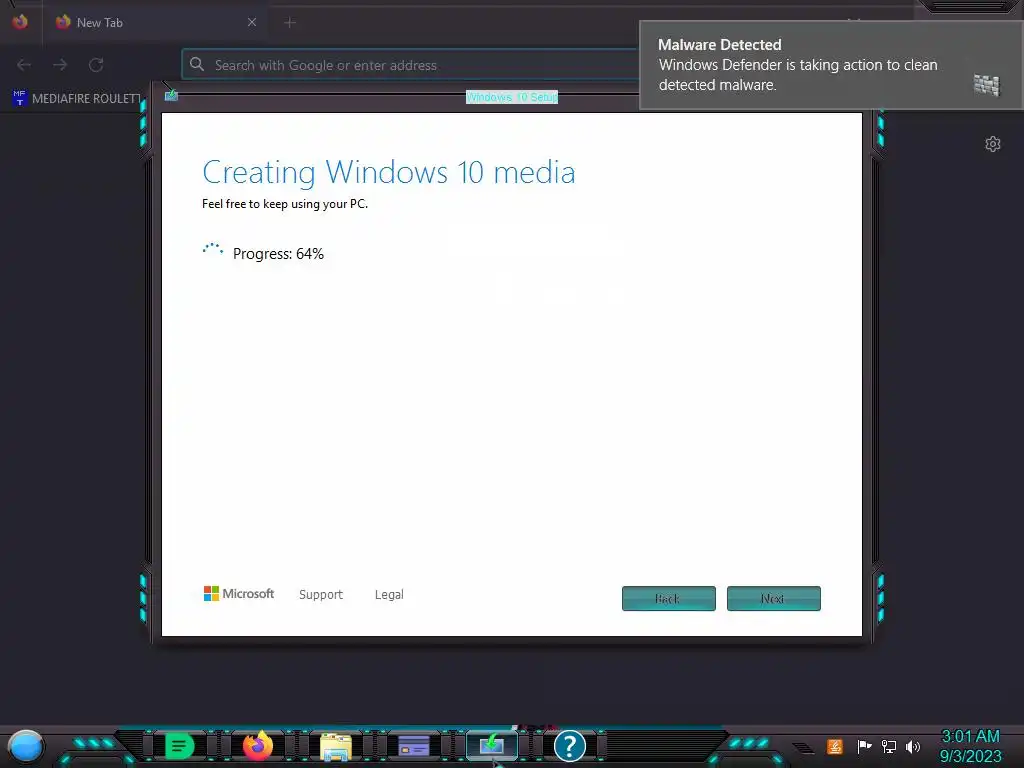Click the Malware Detected notification
This screenshot has width=1024, height=768.
[831, 65]
